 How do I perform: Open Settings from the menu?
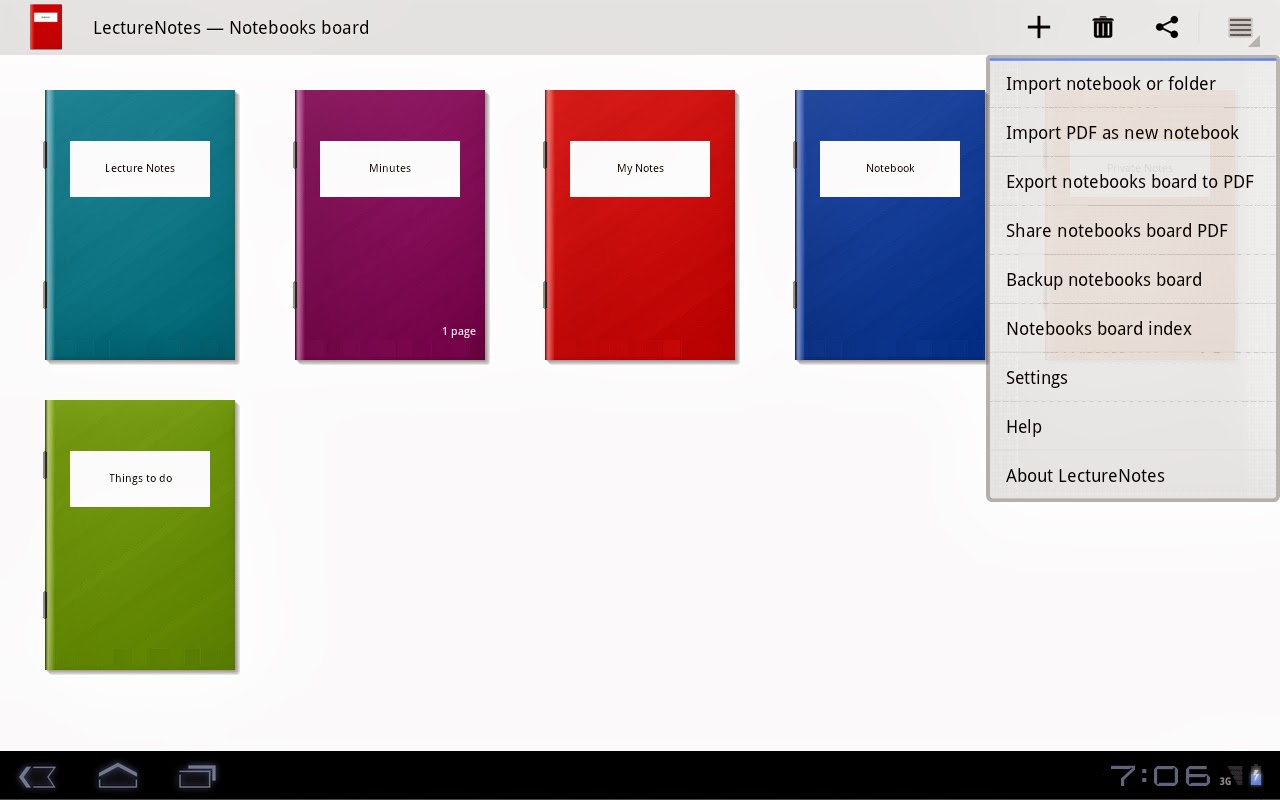click(1133, 378)
